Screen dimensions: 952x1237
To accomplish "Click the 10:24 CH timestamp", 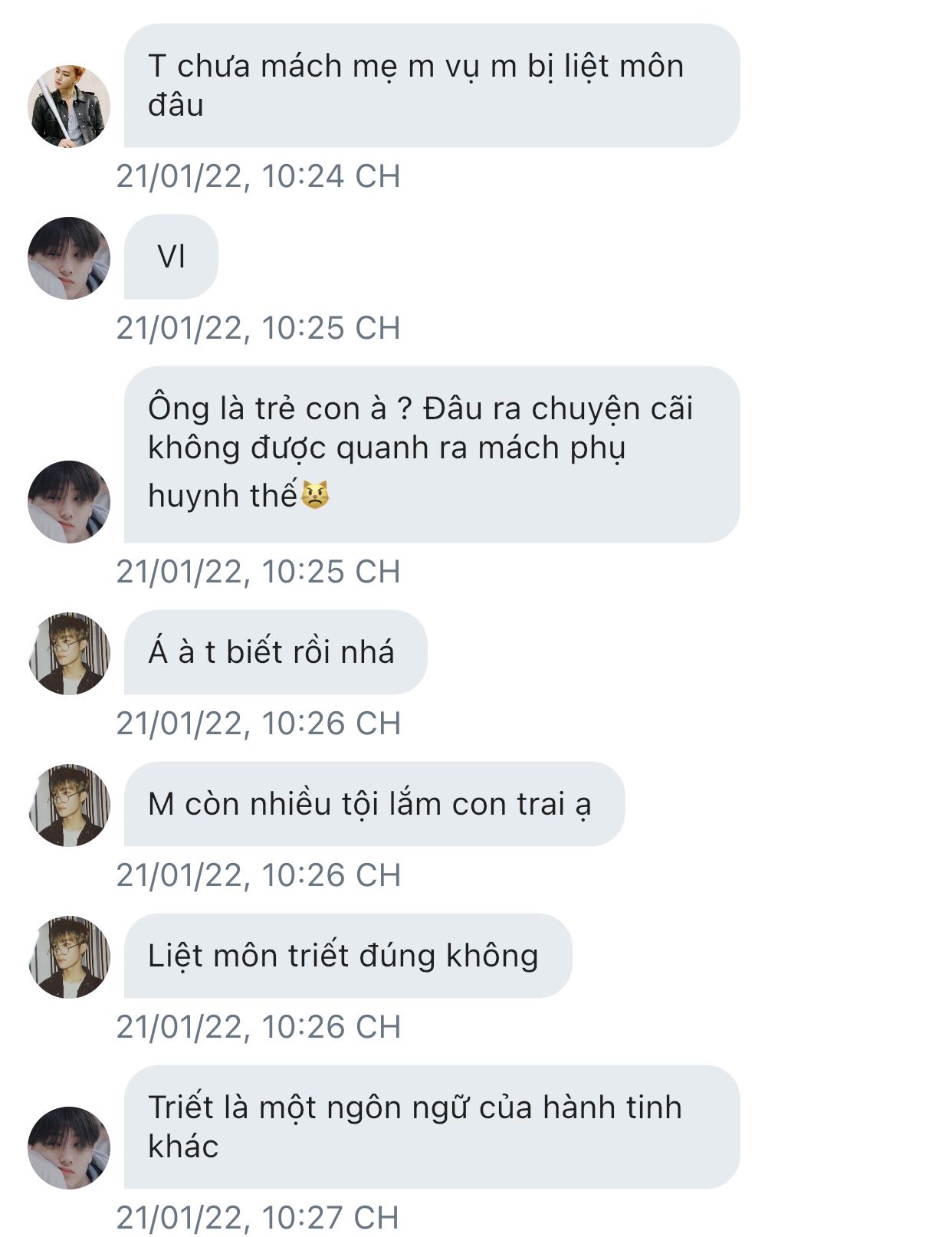I will point(258,176).
